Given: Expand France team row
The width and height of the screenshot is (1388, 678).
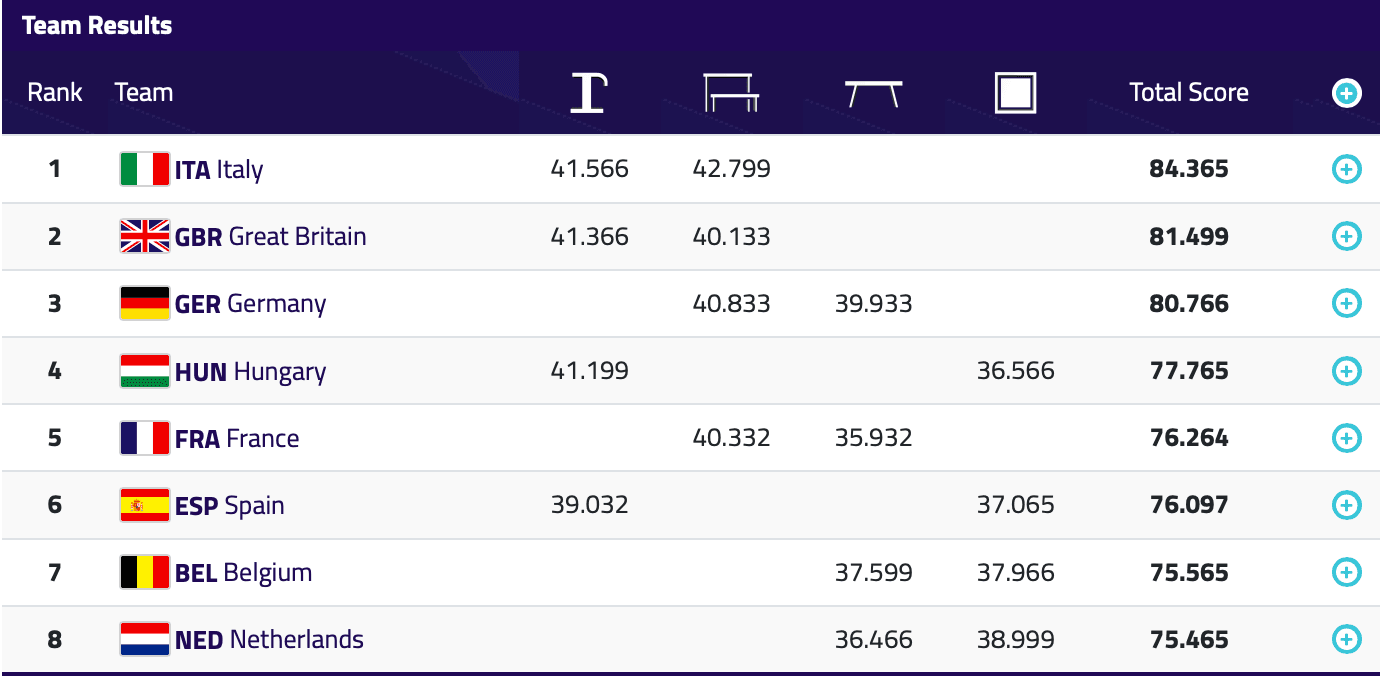Looking at the screenshot, I should 1347,438.
